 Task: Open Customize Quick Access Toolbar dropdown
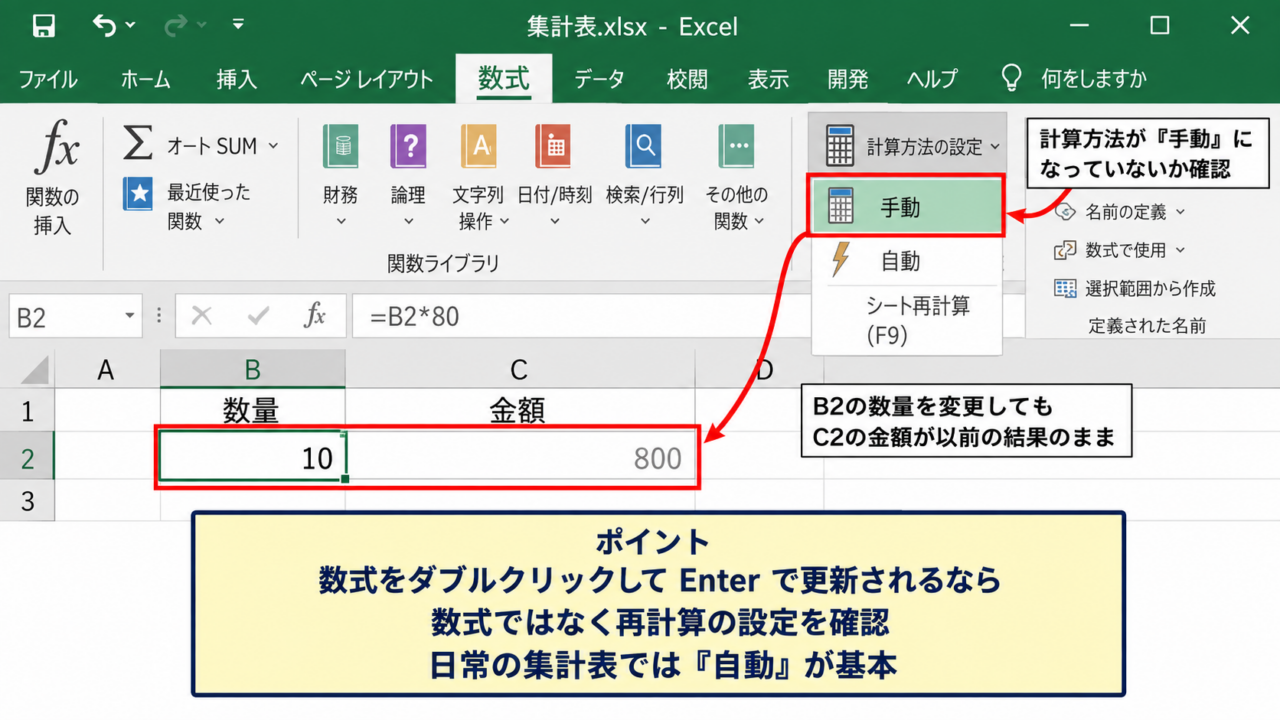click(238, 23)
